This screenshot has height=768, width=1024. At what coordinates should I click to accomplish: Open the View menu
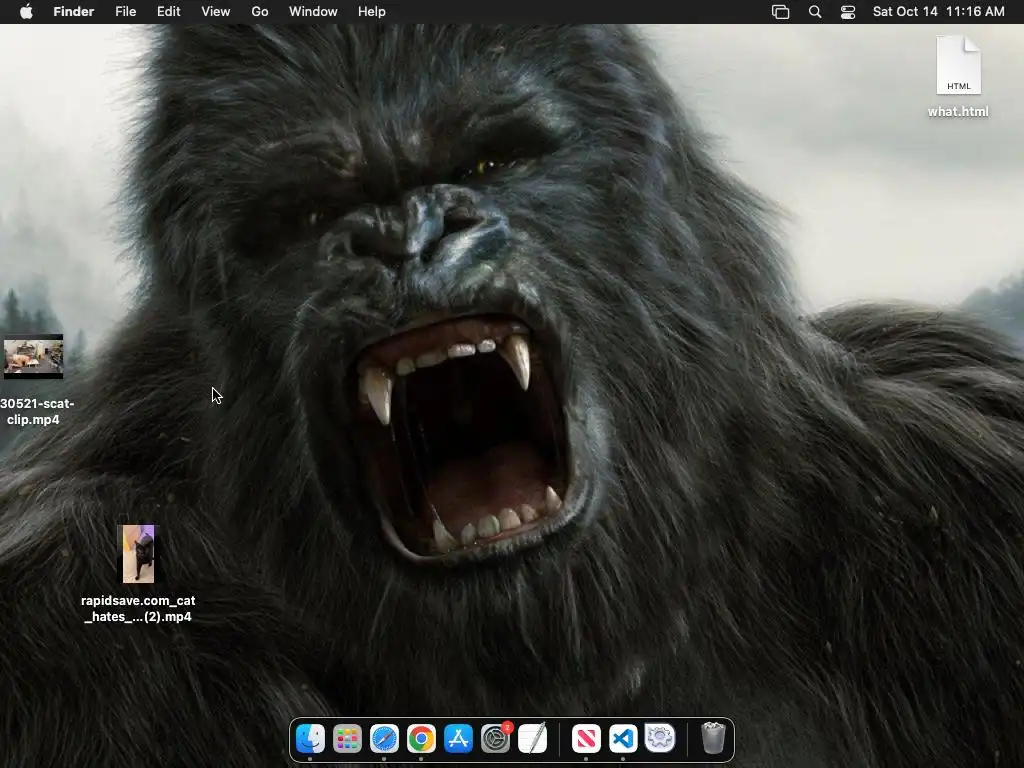[216, 12]
